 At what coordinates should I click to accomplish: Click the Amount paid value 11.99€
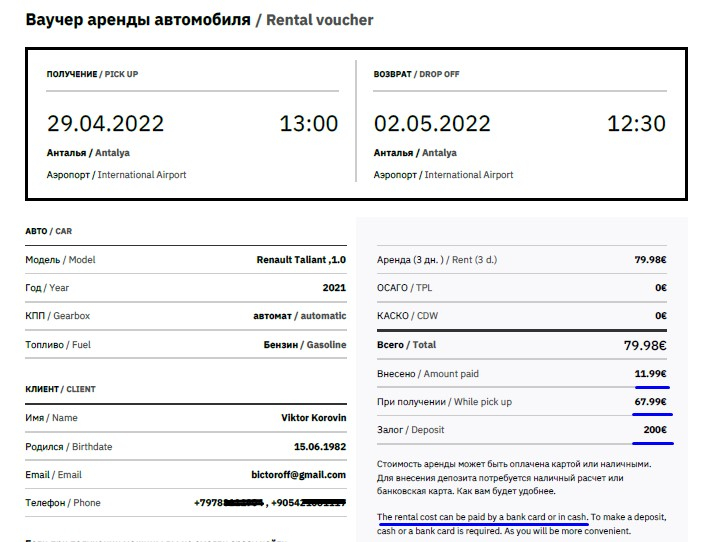point(650,374)
